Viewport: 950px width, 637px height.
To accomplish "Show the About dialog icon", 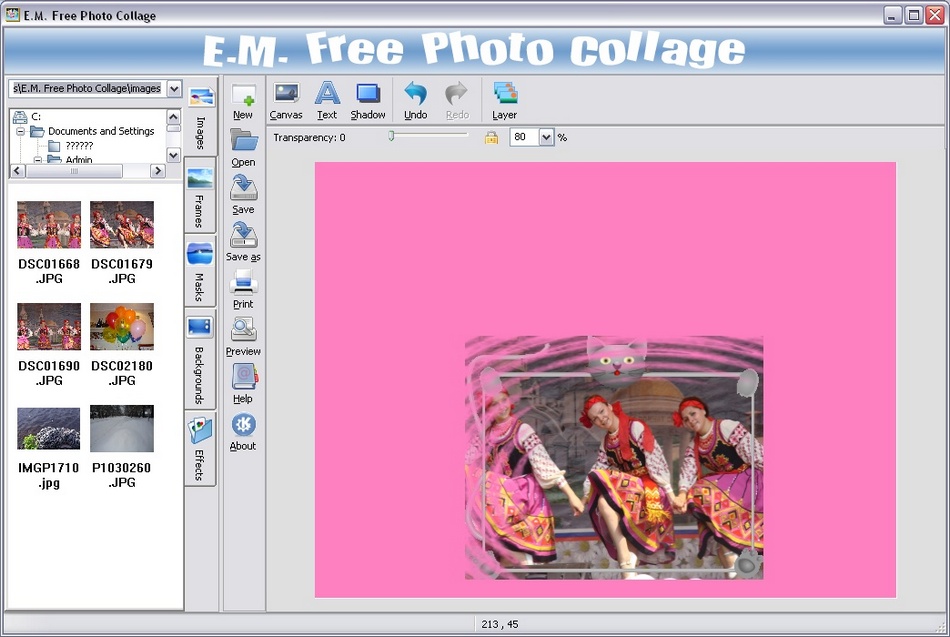I will pyautogui.click(x=244, y=424).
